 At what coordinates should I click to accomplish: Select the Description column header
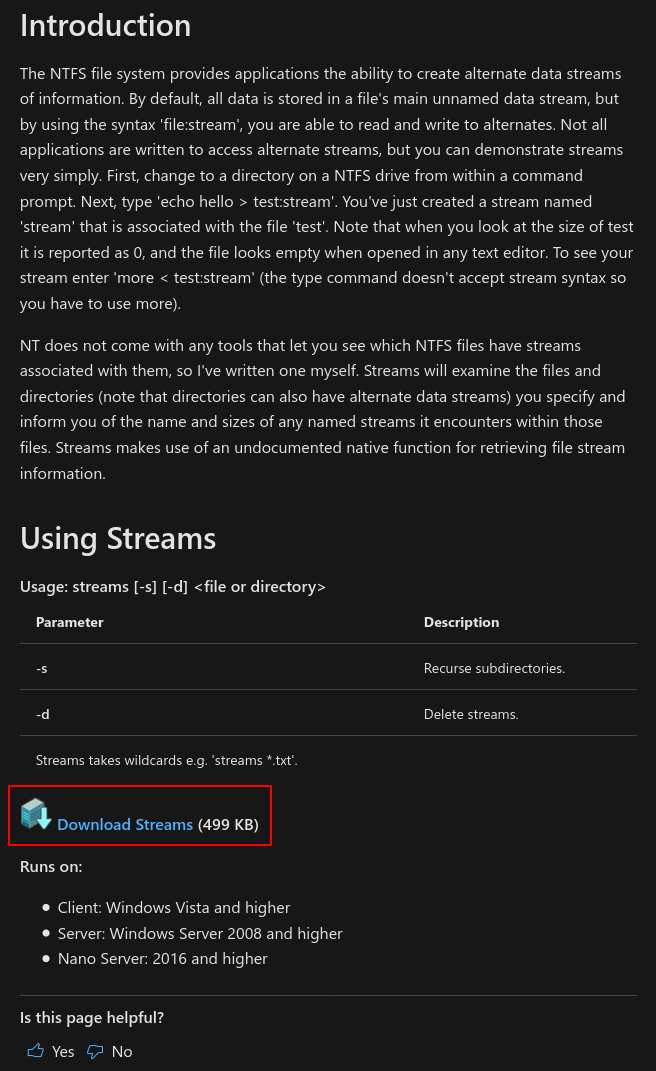461,622
